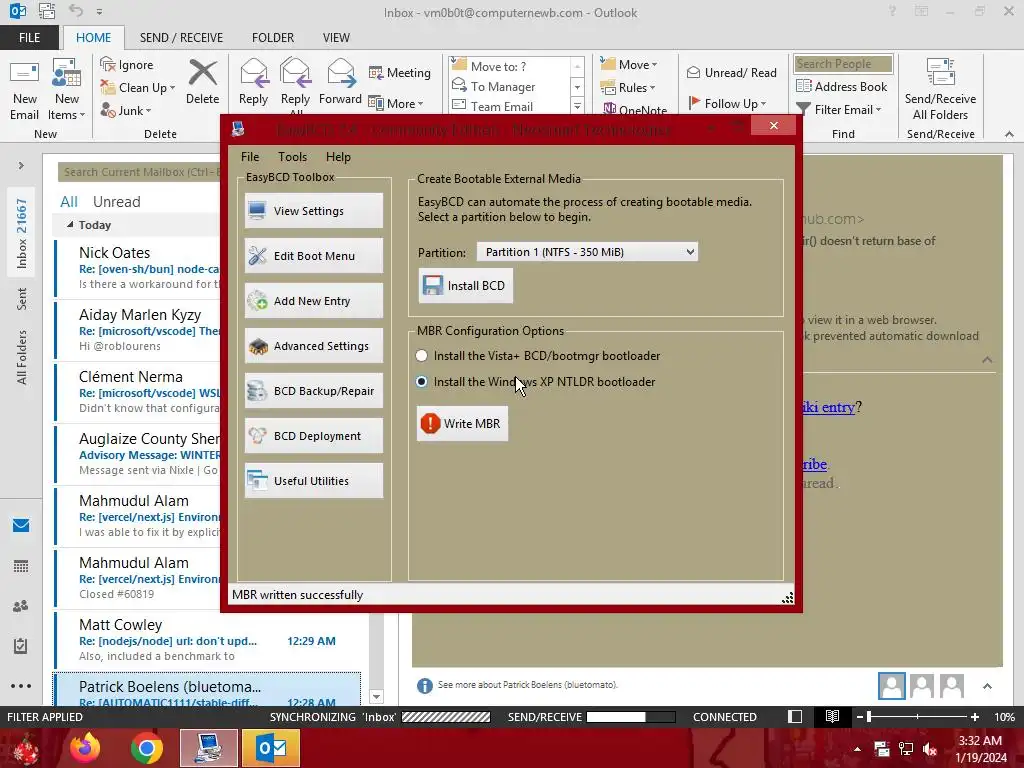Expand Clean Up dropdown in Outlook
This screenshot has height=768, width=1024.
tap(172, 88)
